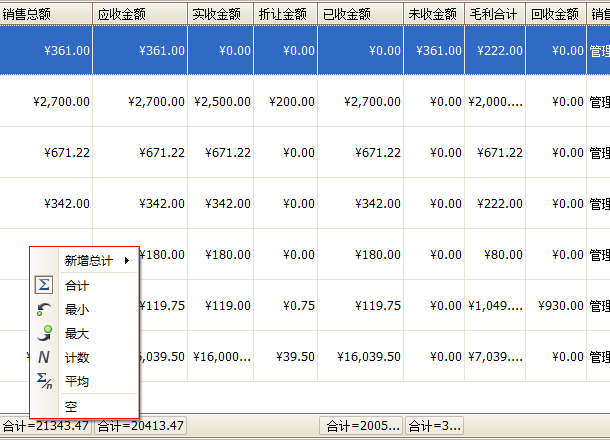Sort by the 折让金额 column header
Screen dimensions: 610x440
click(286, 14)
